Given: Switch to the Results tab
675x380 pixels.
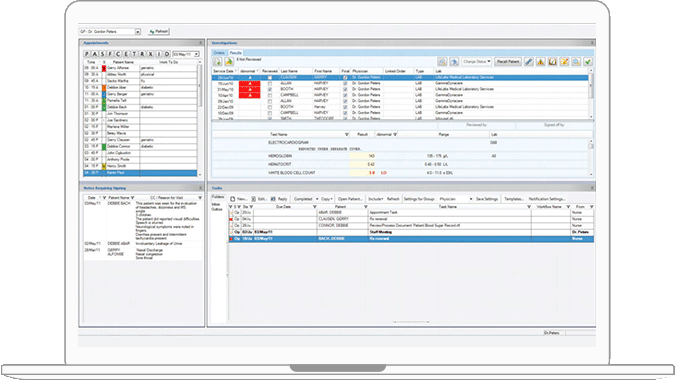Looking at the screenshot, I should pos(235,53).
